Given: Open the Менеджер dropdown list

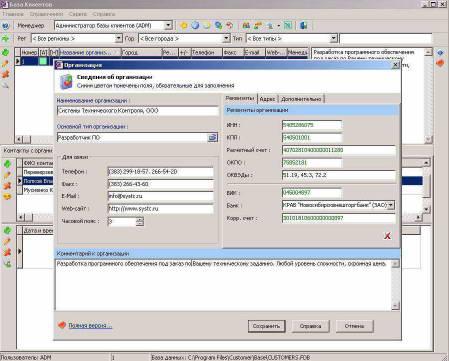Looking at the screenshot, I should point(168,25).
